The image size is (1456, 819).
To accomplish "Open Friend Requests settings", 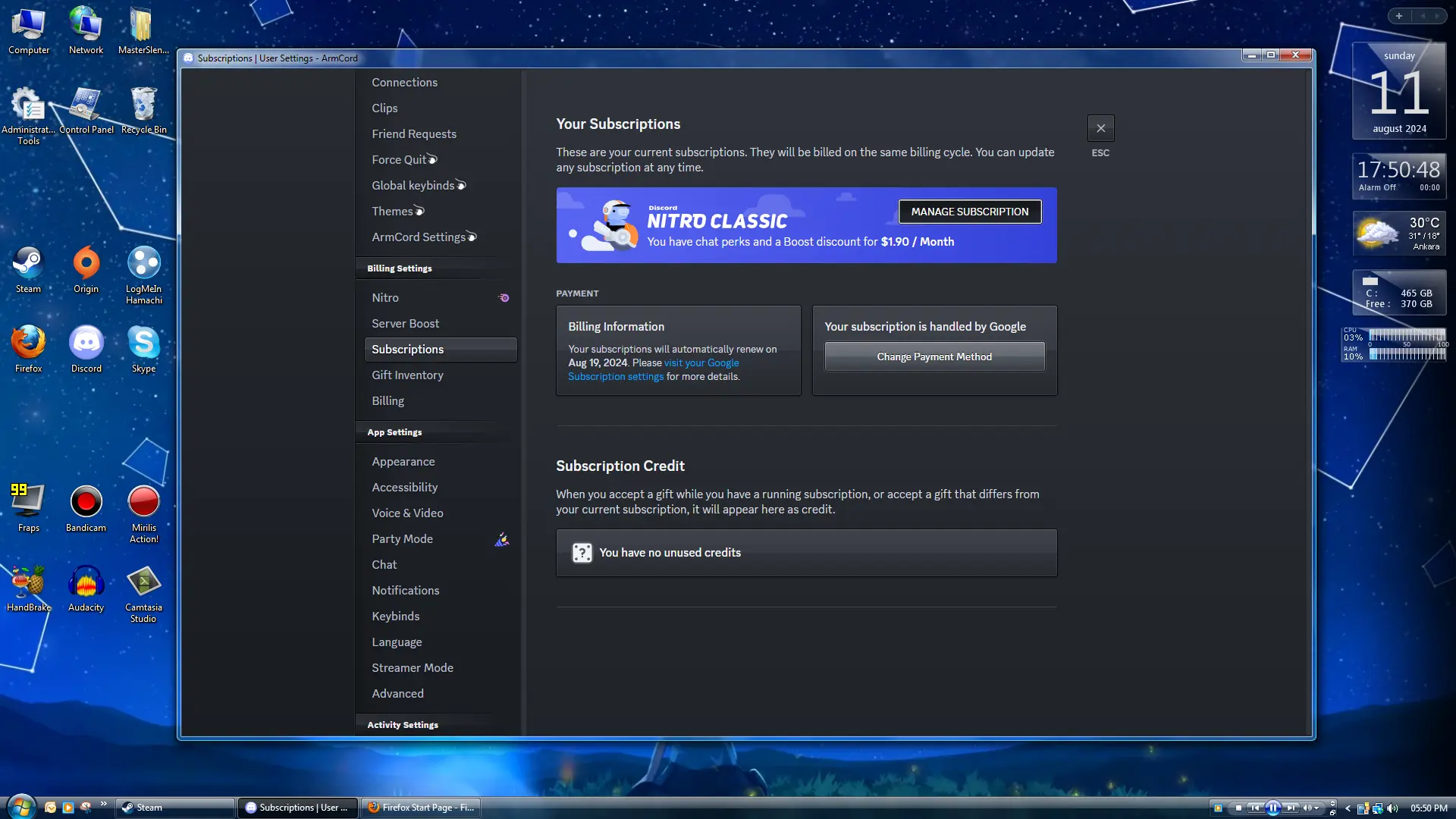I will pyautogui.click(x=414, y=134).
